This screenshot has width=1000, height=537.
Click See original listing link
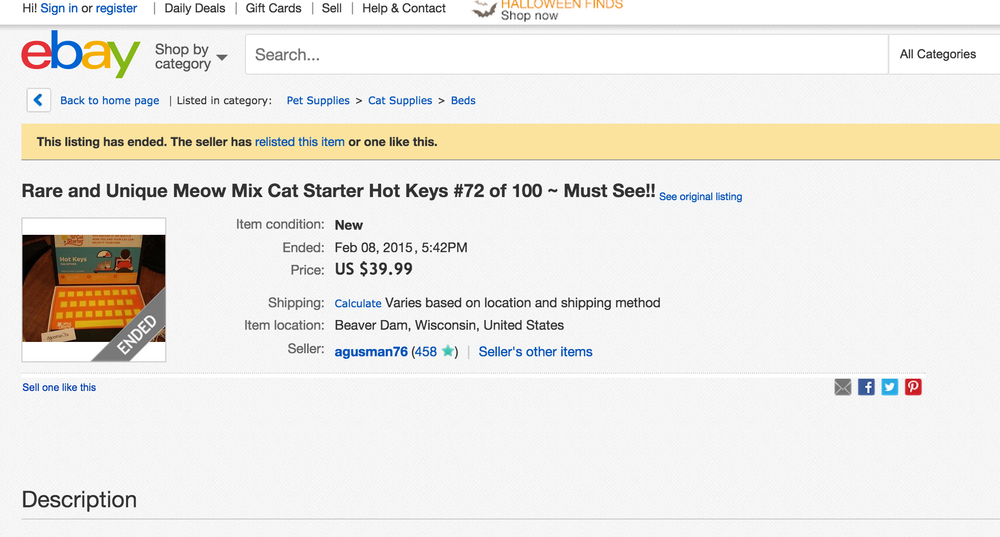(x=700, y=196)
